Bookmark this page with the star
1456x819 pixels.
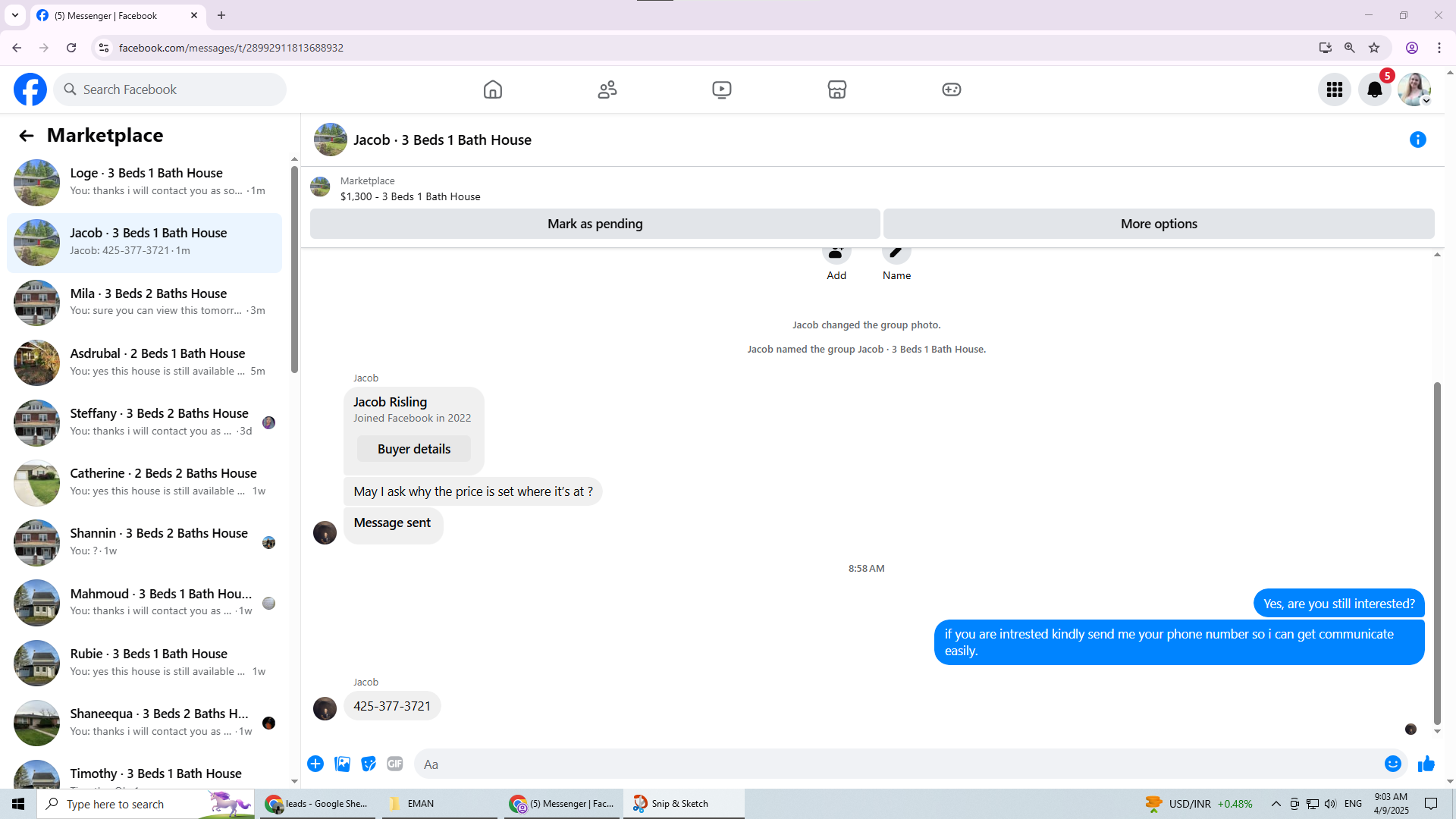[x=1374, y=48]
